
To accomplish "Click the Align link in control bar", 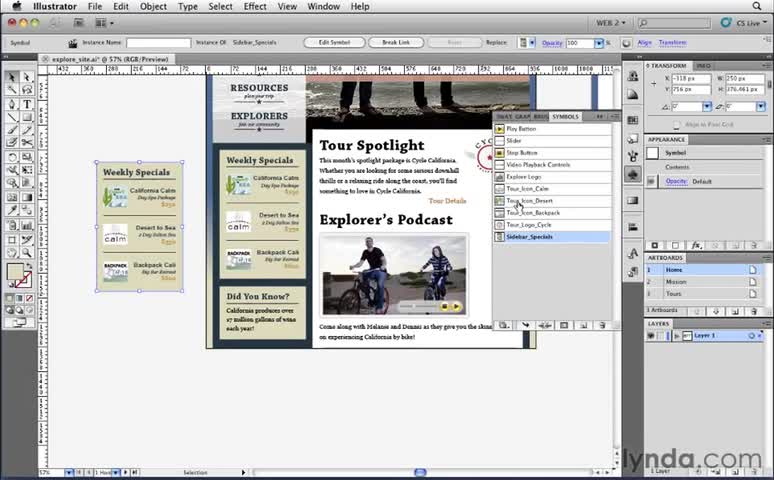I will [645, 42].
